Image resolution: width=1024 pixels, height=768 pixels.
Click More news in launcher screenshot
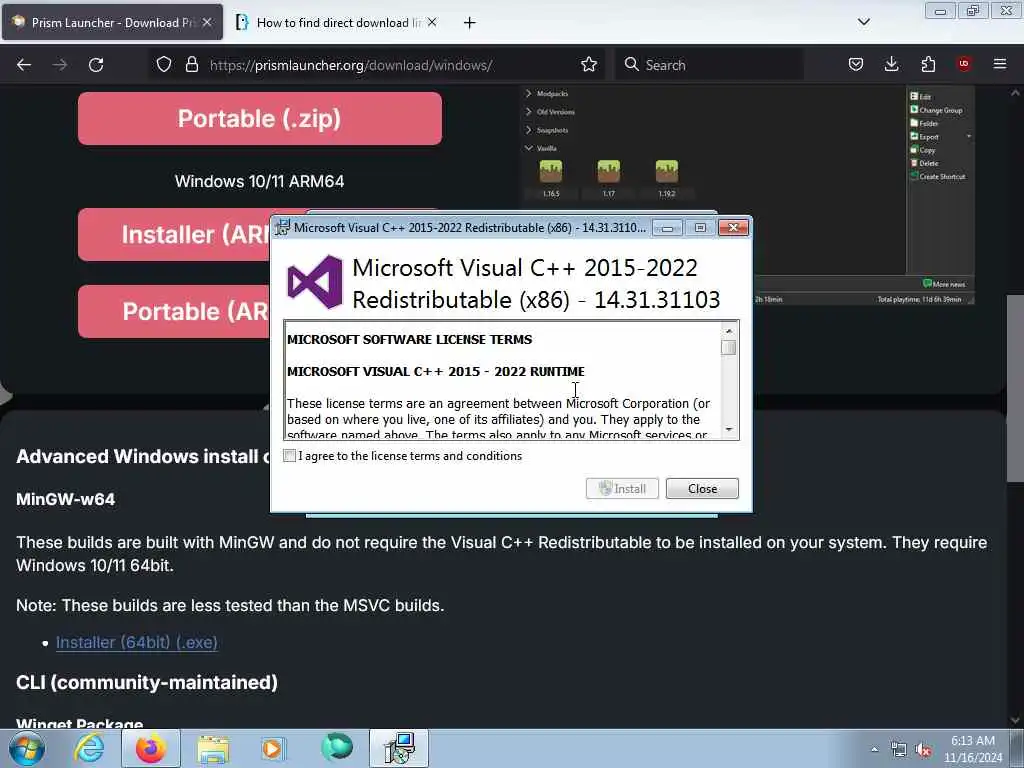tap(944, 284)
